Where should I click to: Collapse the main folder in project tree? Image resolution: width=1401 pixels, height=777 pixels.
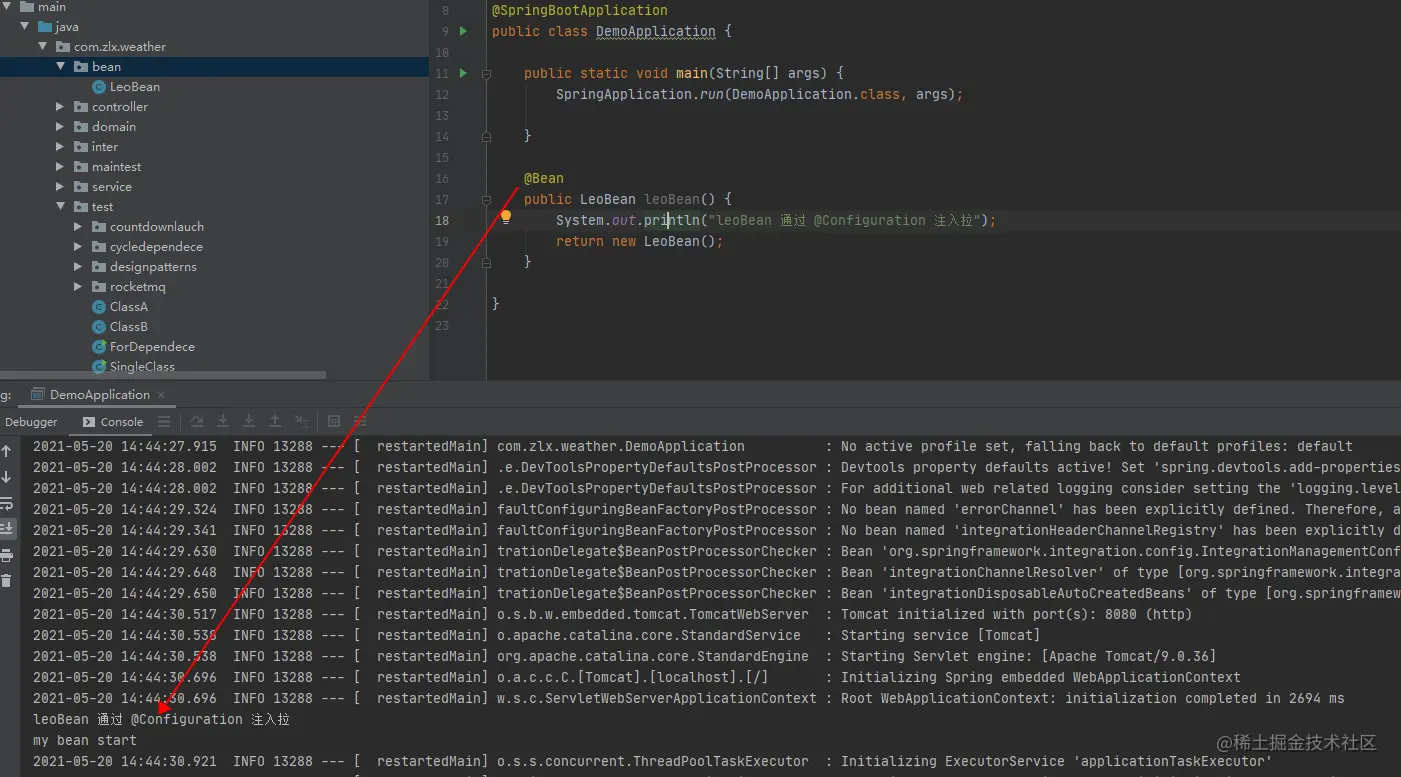(x=7, y=7)
